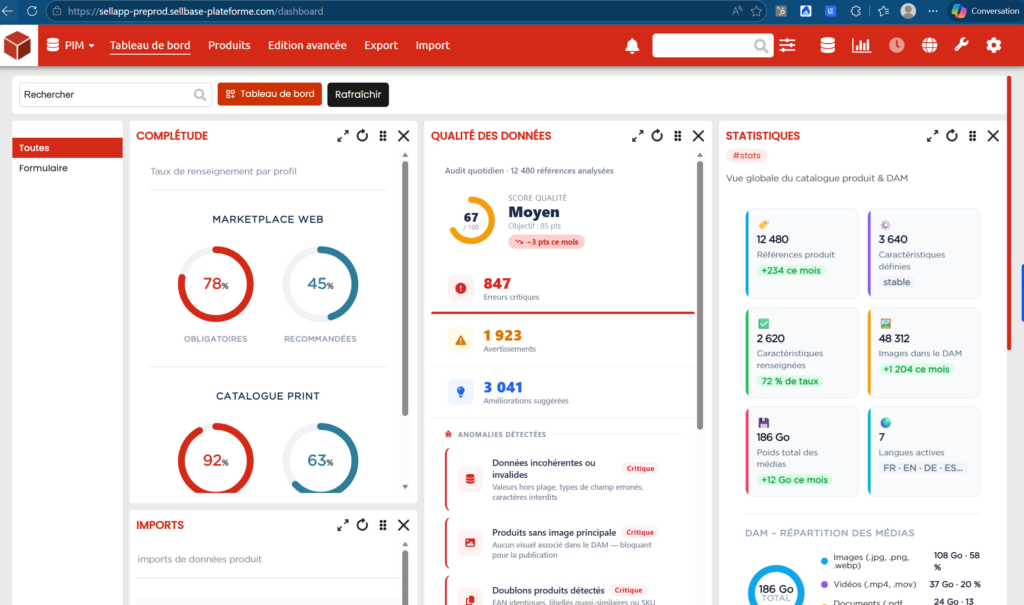Maximize the Imports widget panel
Viewport: 1024px width, 605px height.
click(343, 525)
